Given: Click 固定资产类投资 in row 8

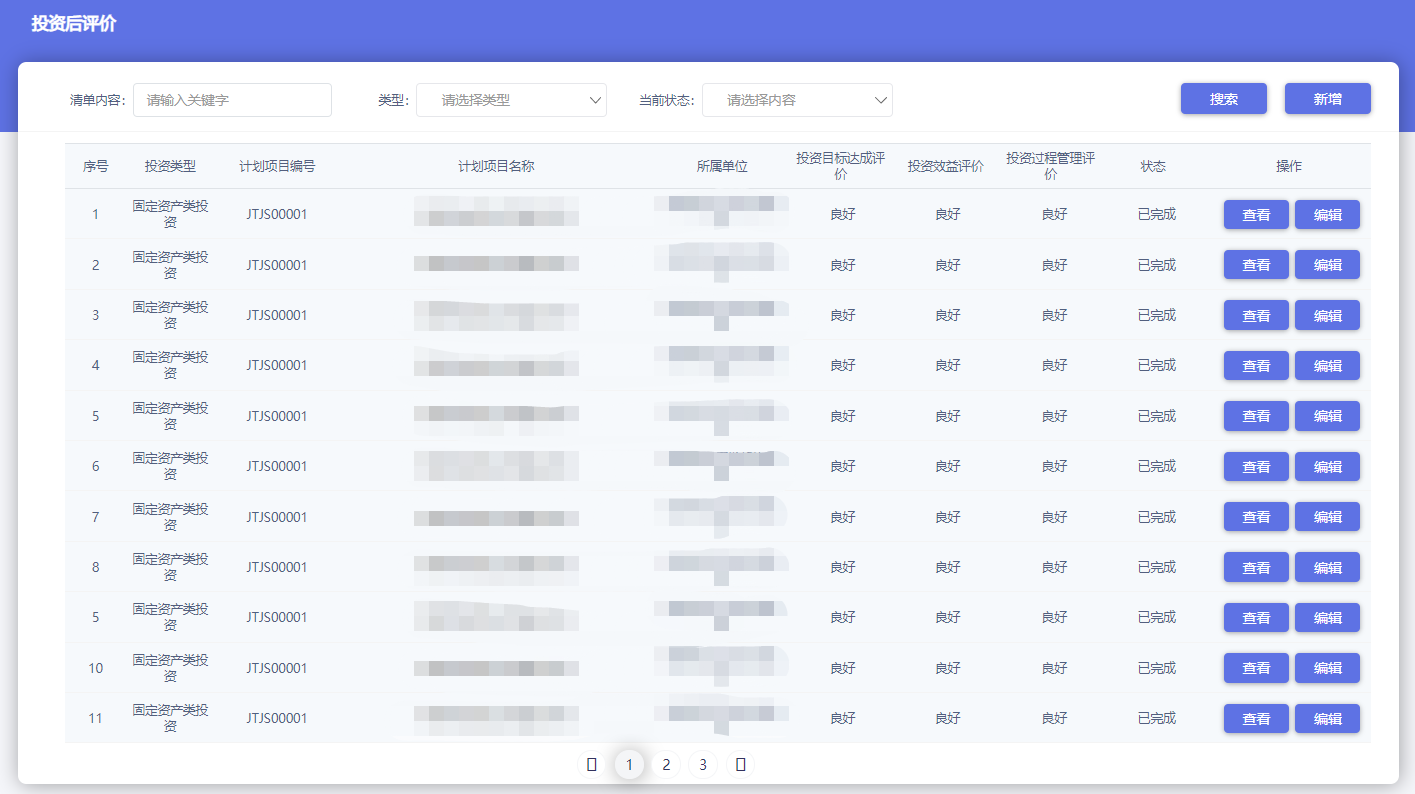Looking at the screenshot, I should [170, 567].
